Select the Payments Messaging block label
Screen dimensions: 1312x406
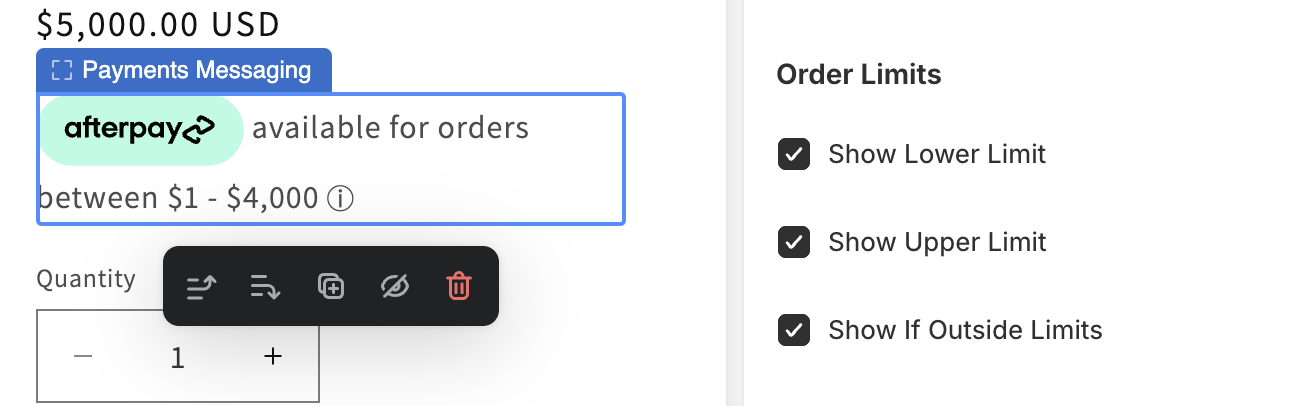point(196,70)
